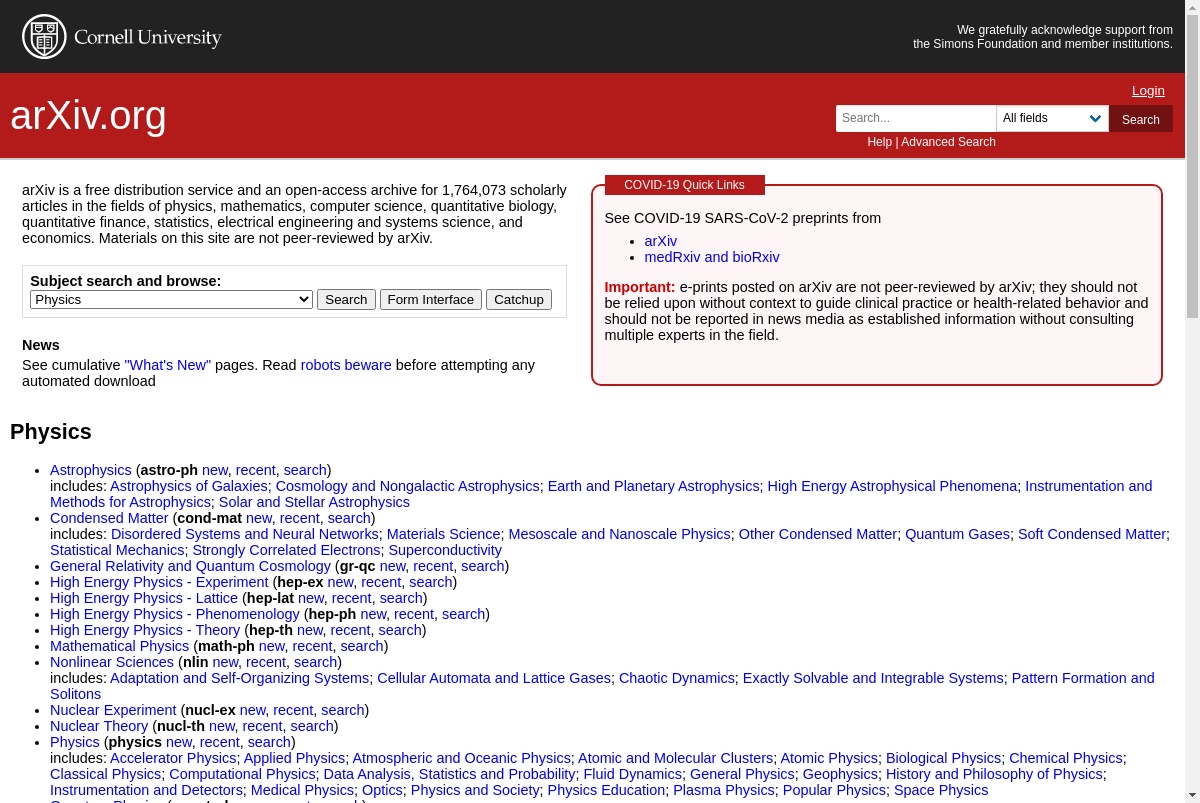Image resolution: width=1200 pixels, height=803 pixels.
Task: Open Earth and Planetary Astrophysics link
Action: pyautogui.click(x=653, y=486)
